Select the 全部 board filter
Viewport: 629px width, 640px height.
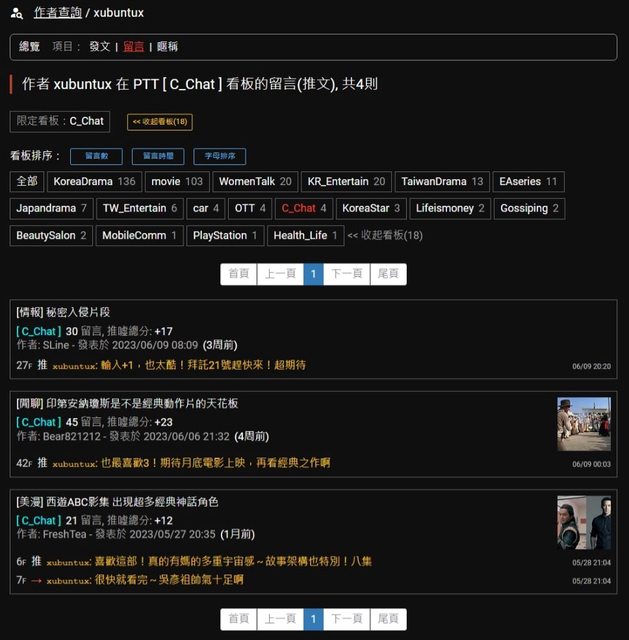(x=27, y=182)
